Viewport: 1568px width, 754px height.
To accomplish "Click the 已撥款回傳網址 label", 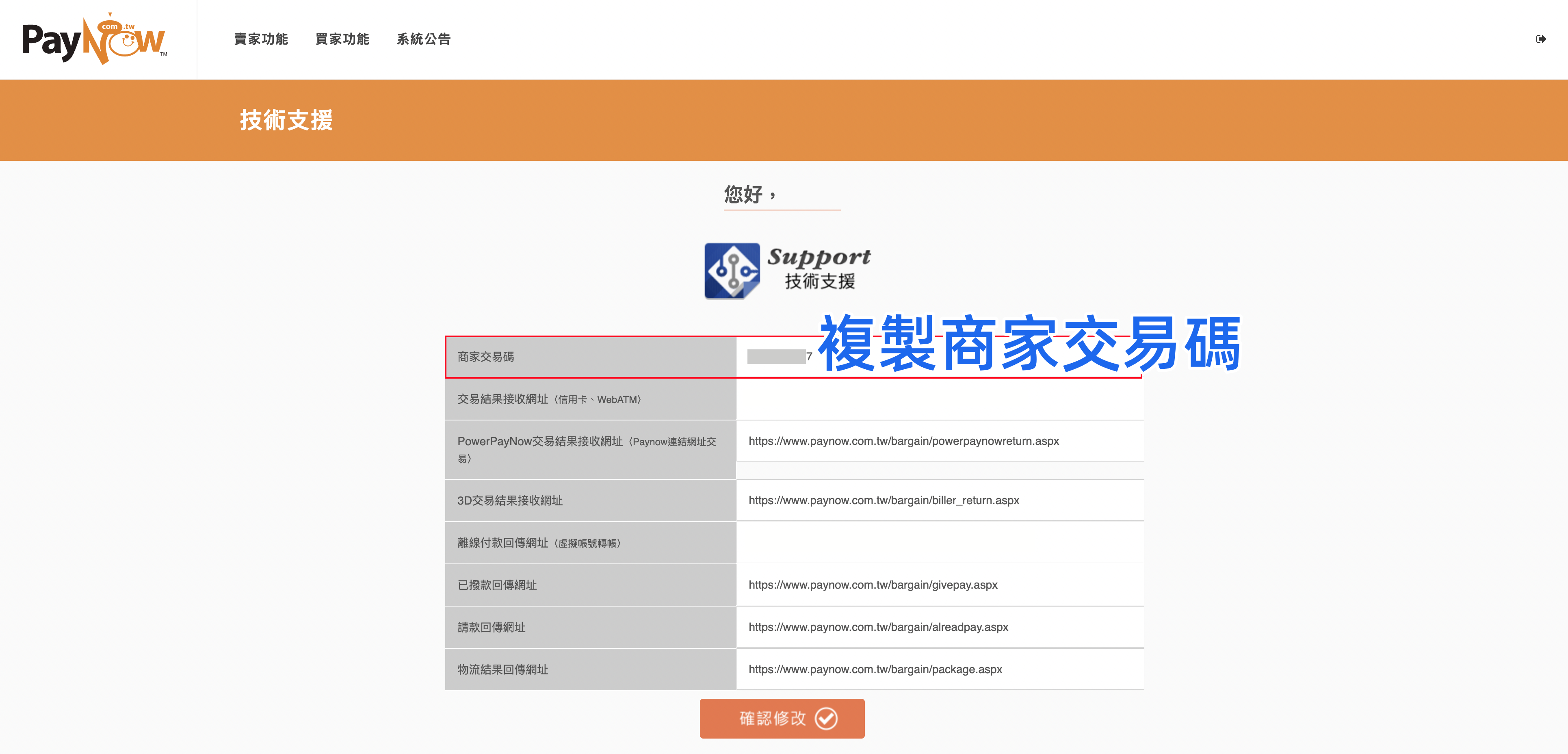I will pyautogui.click(x=497, y=585).
